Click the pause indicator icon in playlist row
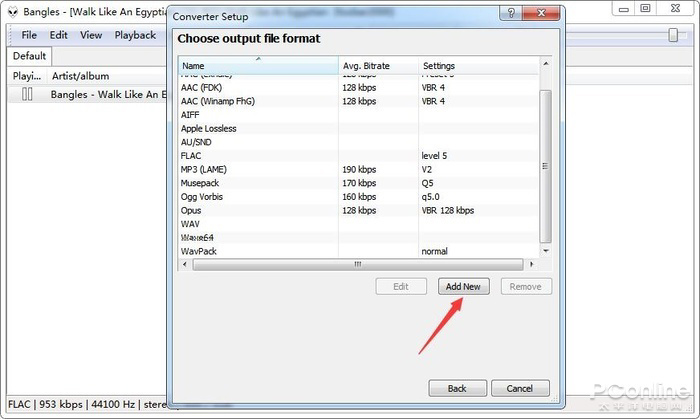Screen dimensions: 700x419 click(x=27, y=94)
